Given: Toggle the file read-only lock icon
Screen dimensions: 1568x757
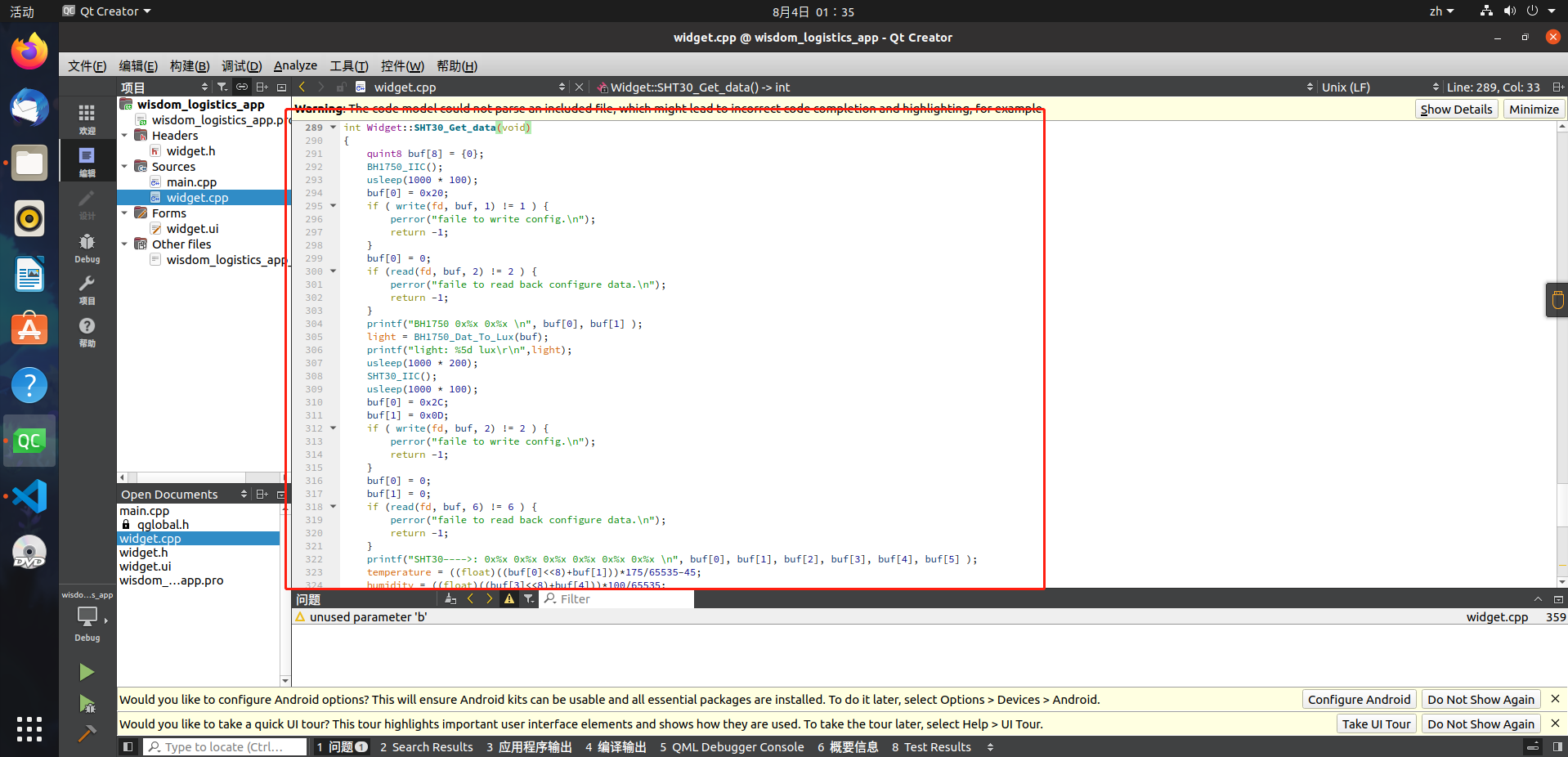Looking at the screenshot, I should click(x=341, y=87).
